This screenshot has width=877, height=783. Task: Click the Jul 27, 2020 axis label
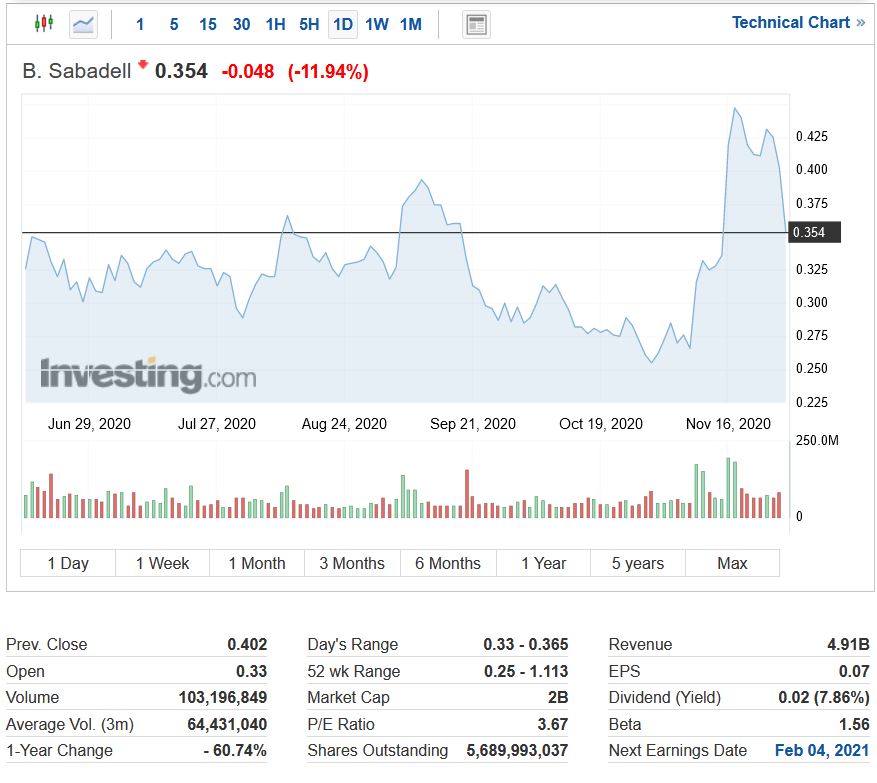click(217, 424)
